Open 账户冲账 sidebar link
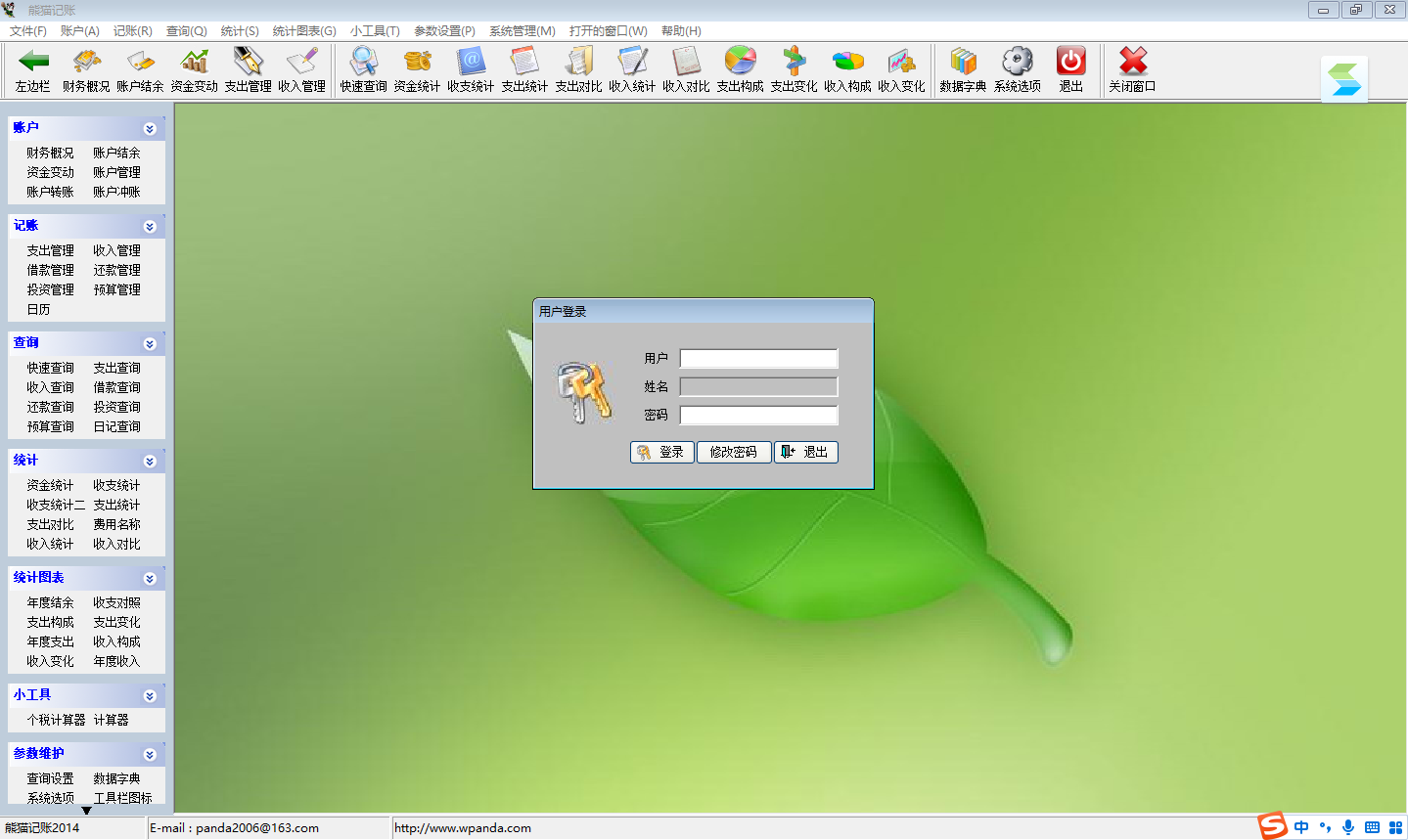The height and width of the screenshot is (840, 1408). [x=116, y=192]
